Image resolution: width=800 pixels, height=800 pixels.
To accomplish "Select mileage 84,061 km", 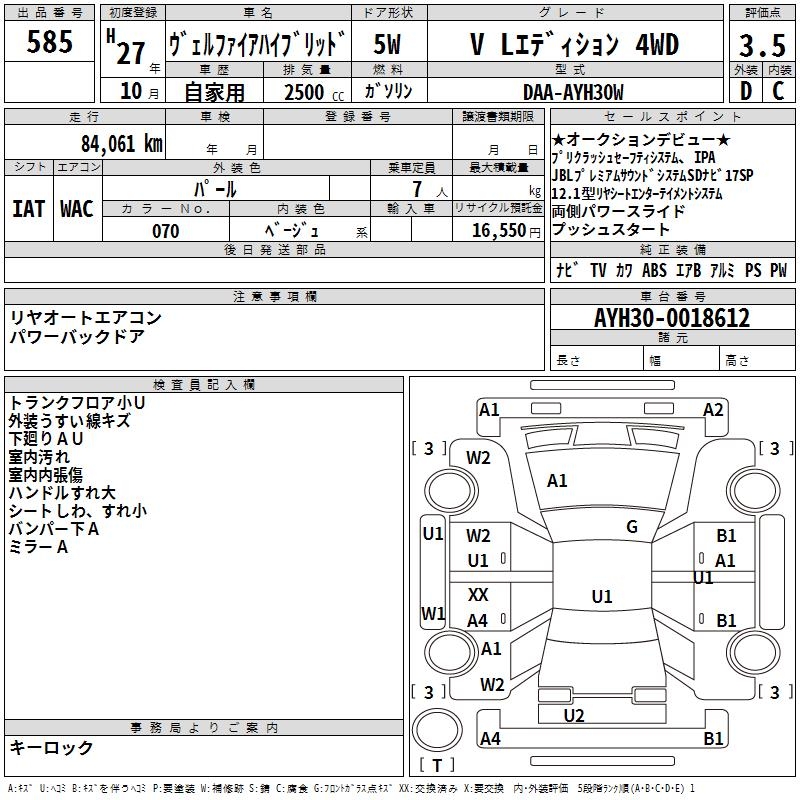I will click(x=122, y=143).
